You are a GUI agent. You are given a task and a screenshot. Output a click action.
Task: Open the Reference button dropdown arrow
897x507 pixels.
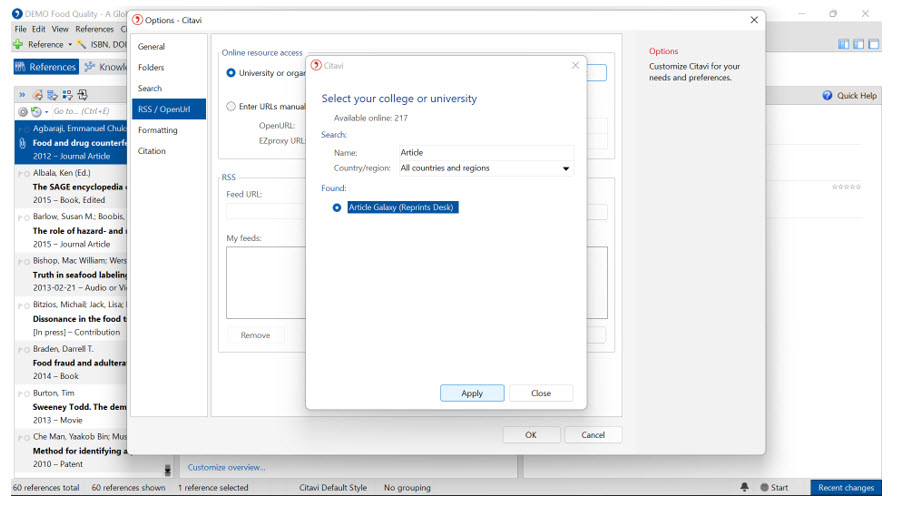(x=70, y=45)
